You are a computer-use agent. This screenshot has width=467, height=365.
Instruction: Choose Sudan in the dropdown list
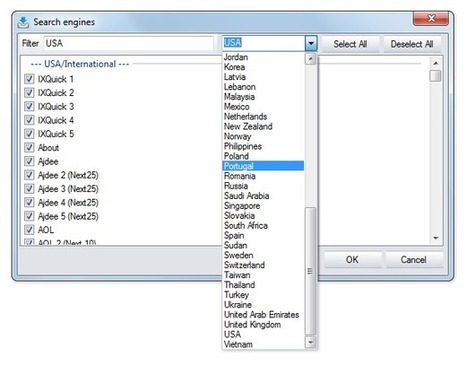click(263, 245)
